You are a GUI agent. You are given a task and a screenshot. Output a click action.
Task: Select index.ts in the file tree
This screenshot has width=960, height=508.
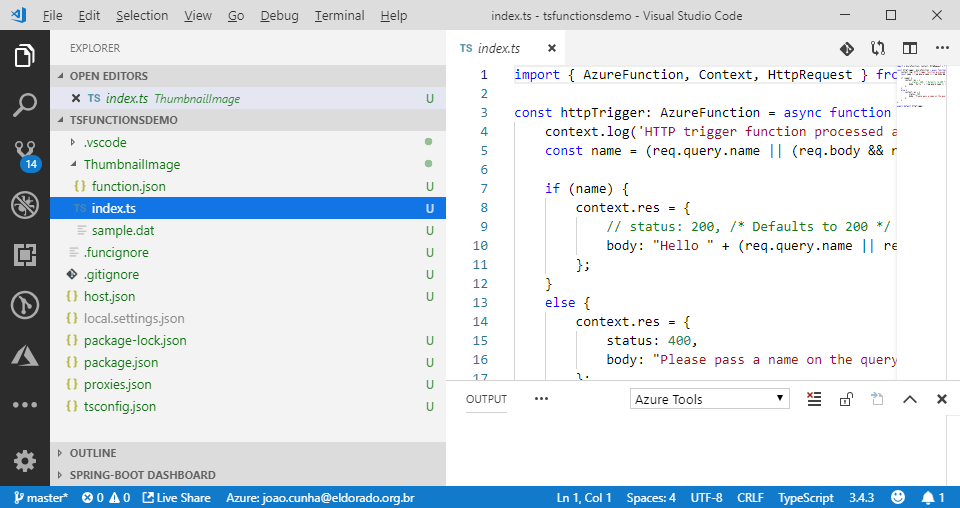point(248,208)
